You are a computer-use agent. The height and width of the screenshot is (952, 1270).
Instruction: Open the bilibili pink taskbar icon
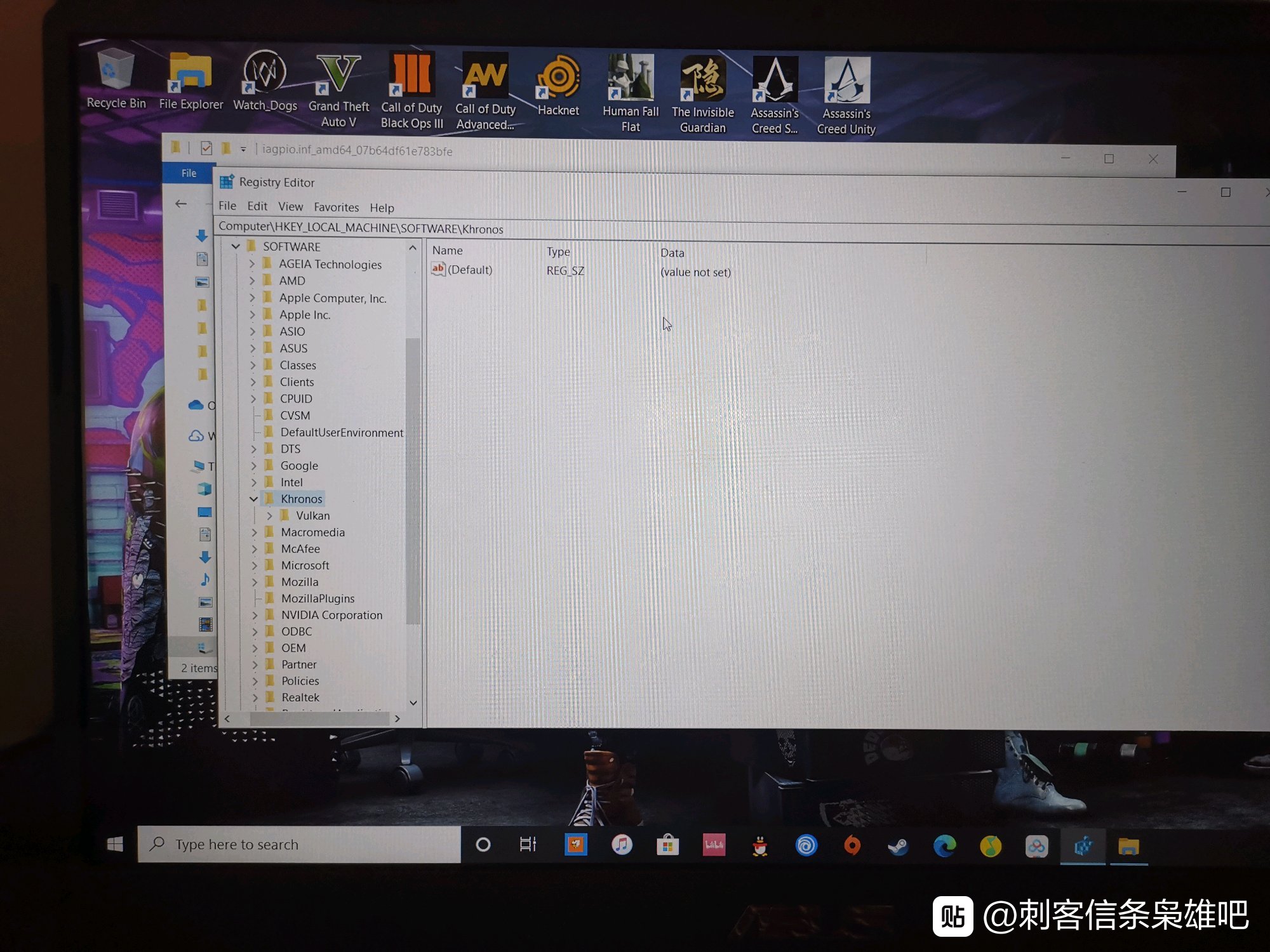click(714, 845)
